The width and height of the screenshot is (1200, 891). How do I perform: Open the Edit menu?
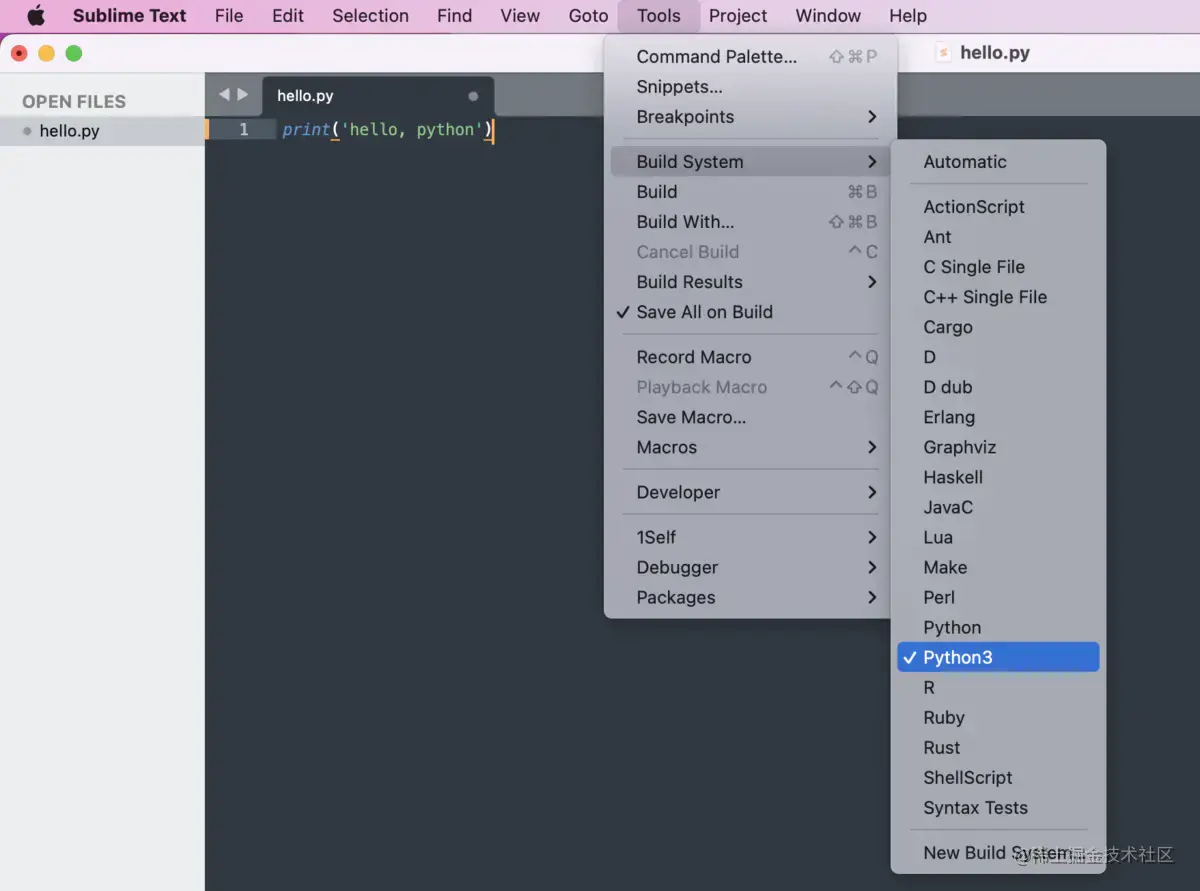click(288, 16)
